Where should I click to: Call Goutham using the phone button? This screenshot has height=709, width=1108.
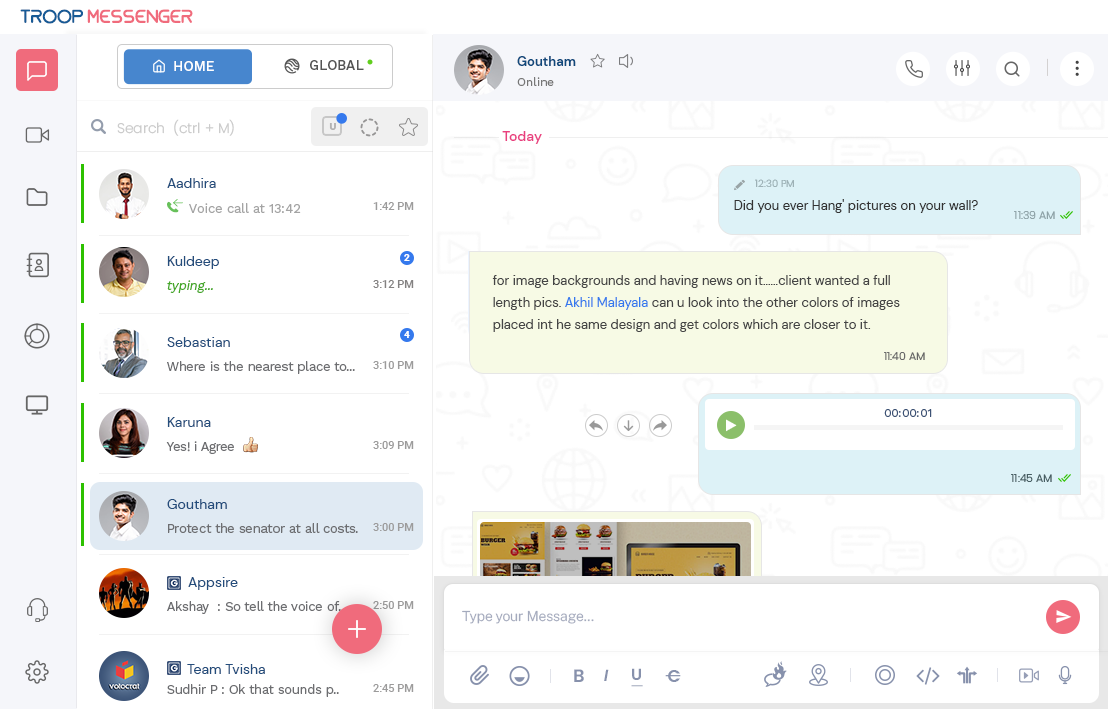point(913,68)
